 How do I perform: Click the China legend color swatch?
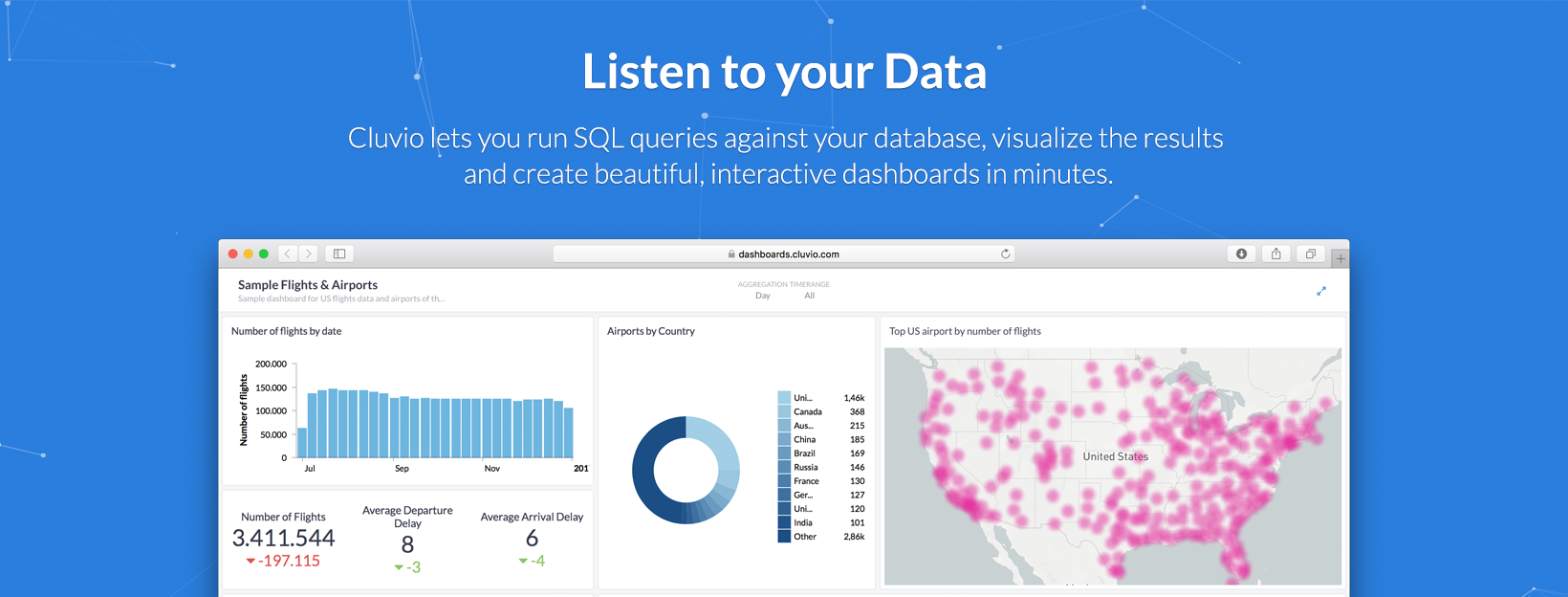pyautogui.click(x=784, y=439)
